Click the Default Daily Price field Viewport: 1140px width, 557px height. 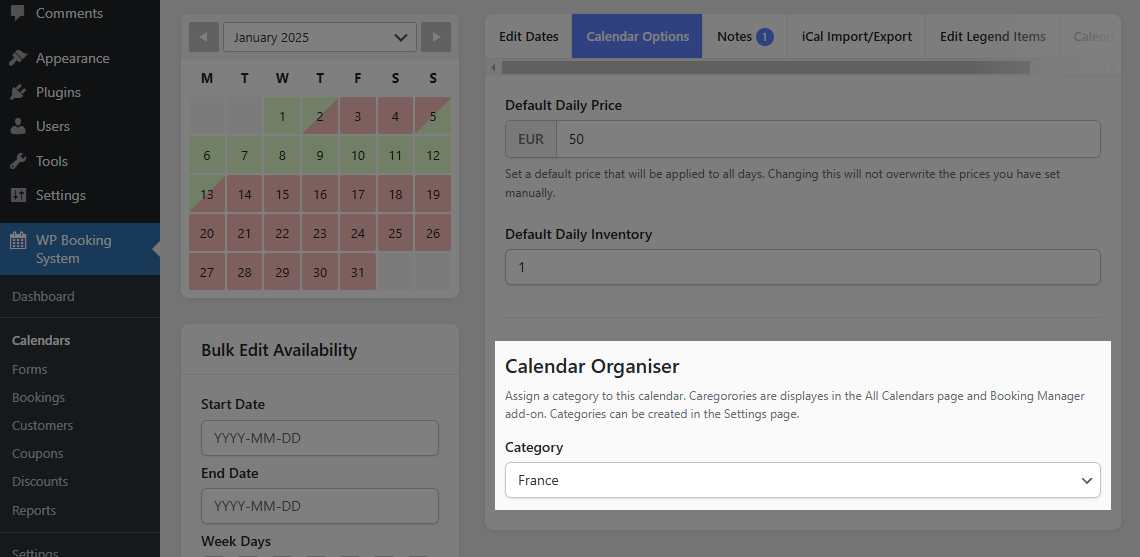(x=828, y=139)
